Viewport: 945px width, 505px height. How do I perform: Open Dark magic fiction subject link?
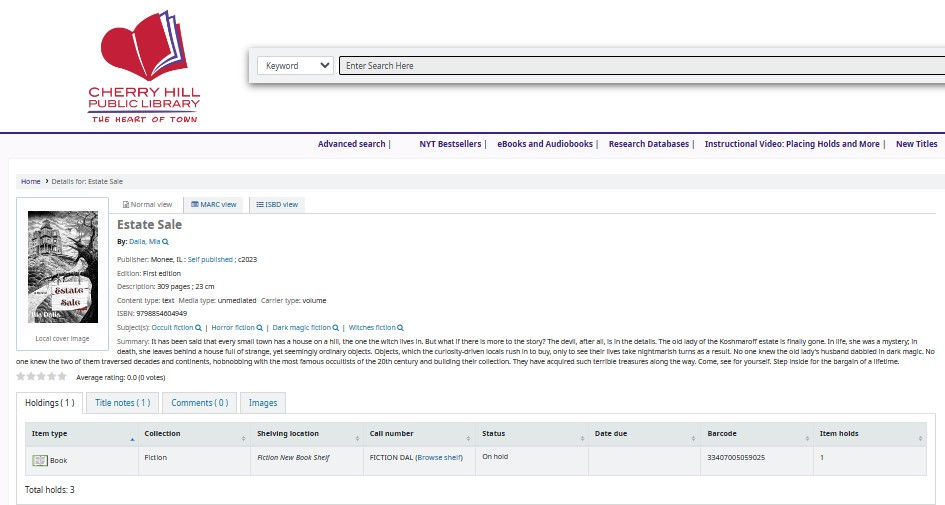[301, 328]
